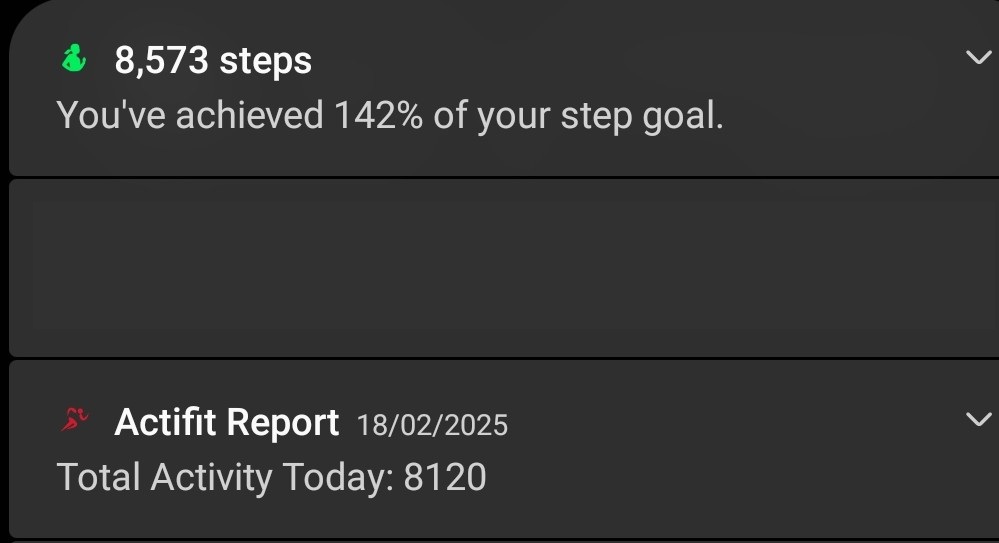The image size is (999, 543).
Task: Open the 8,573 steps notification title
Action: pos(213,61)
